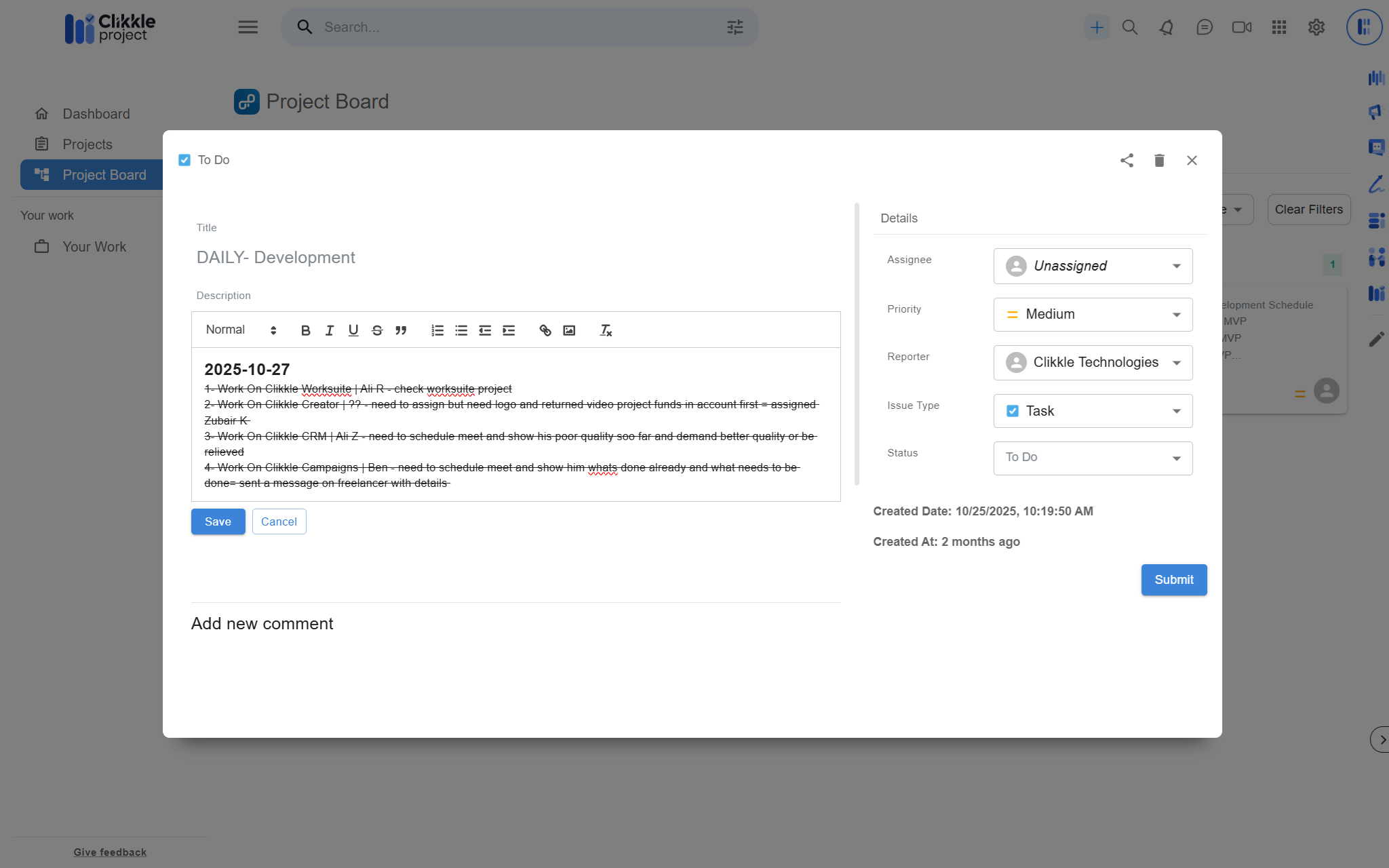
Task: Delete the task with trash icon
Action: [x=1159, y=161]
